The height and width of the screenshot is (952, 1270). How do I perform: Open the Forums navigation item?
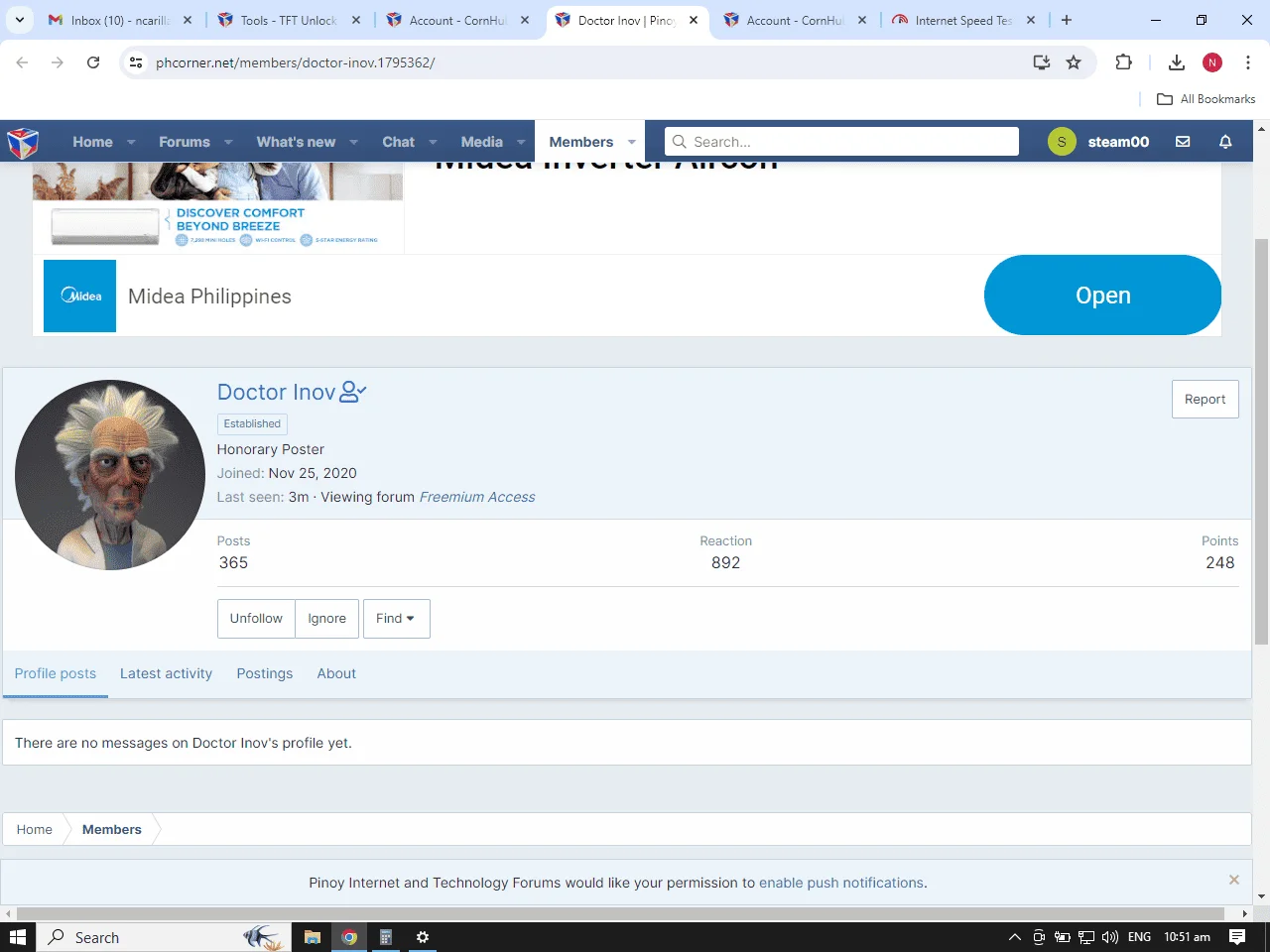click(185, 142)
